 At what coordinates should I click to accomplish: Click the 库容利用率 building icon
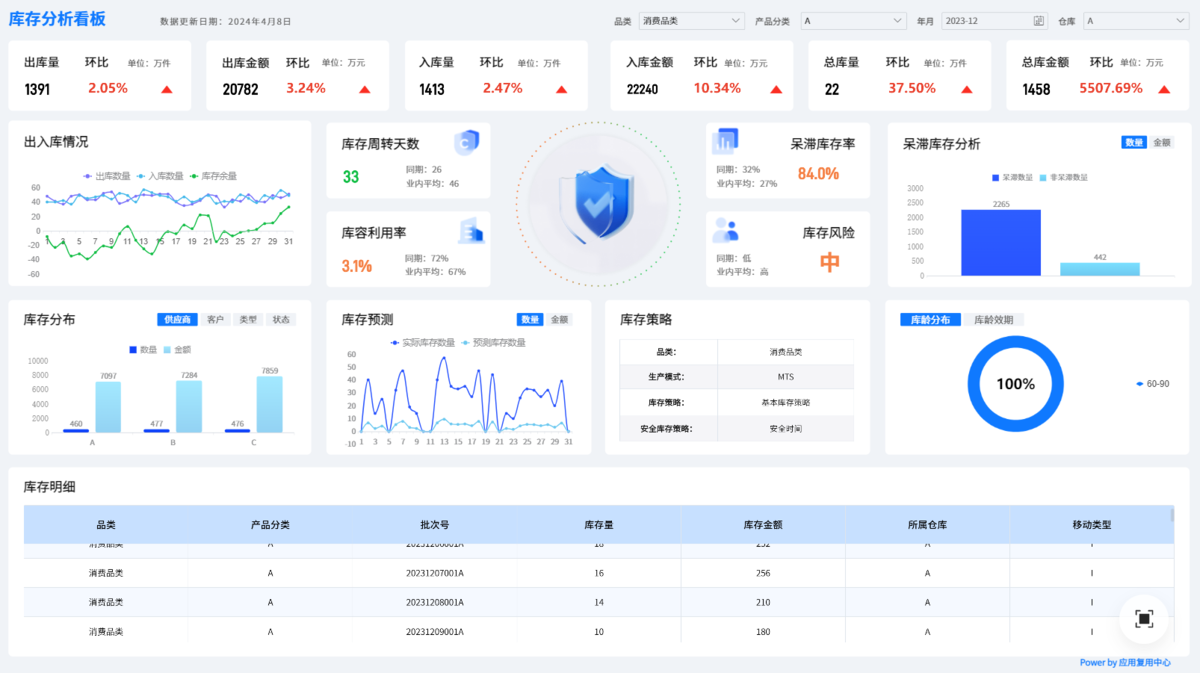tap(471, 231)
